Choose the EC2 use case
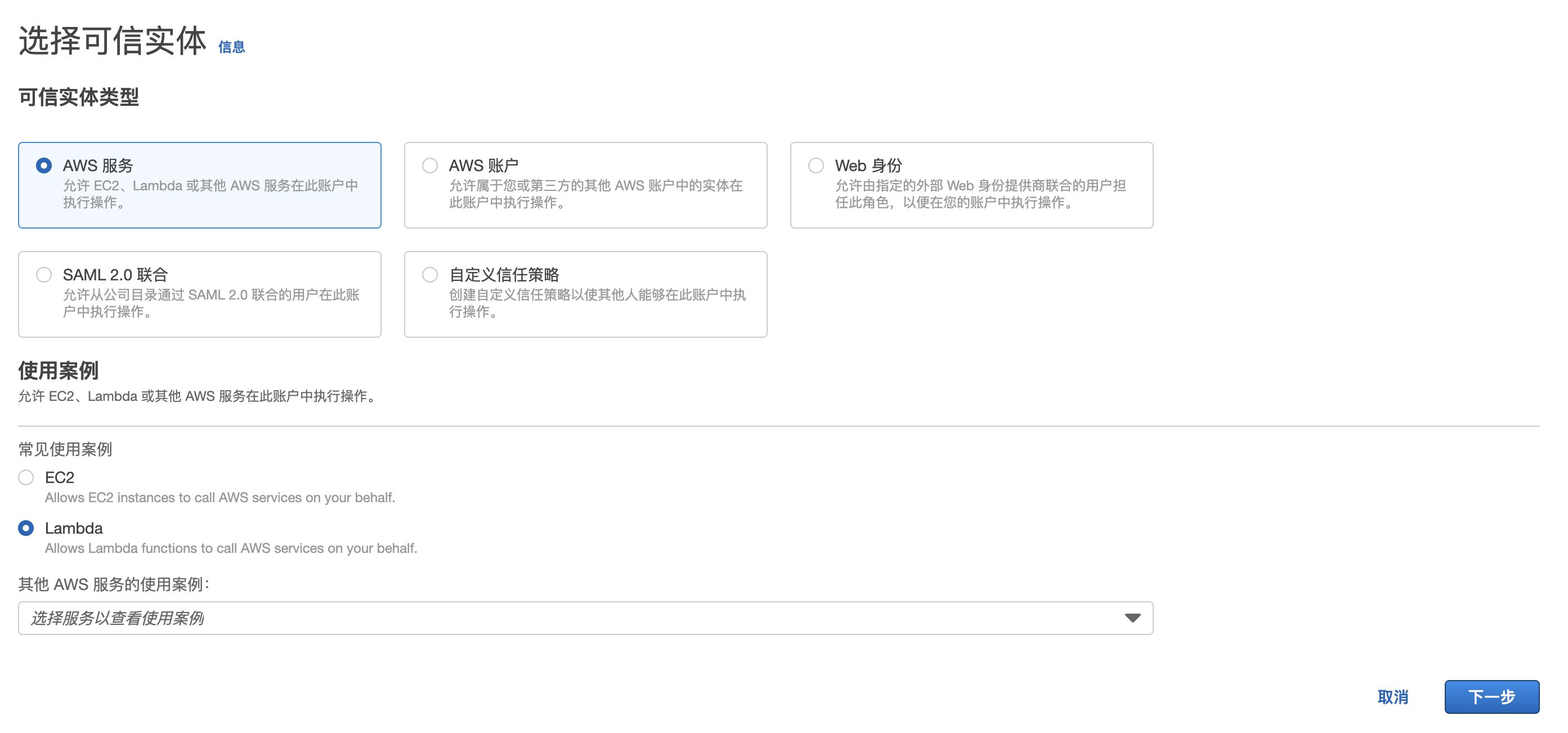The width and height of the screenshot is (1568, 733). point(25,477)
